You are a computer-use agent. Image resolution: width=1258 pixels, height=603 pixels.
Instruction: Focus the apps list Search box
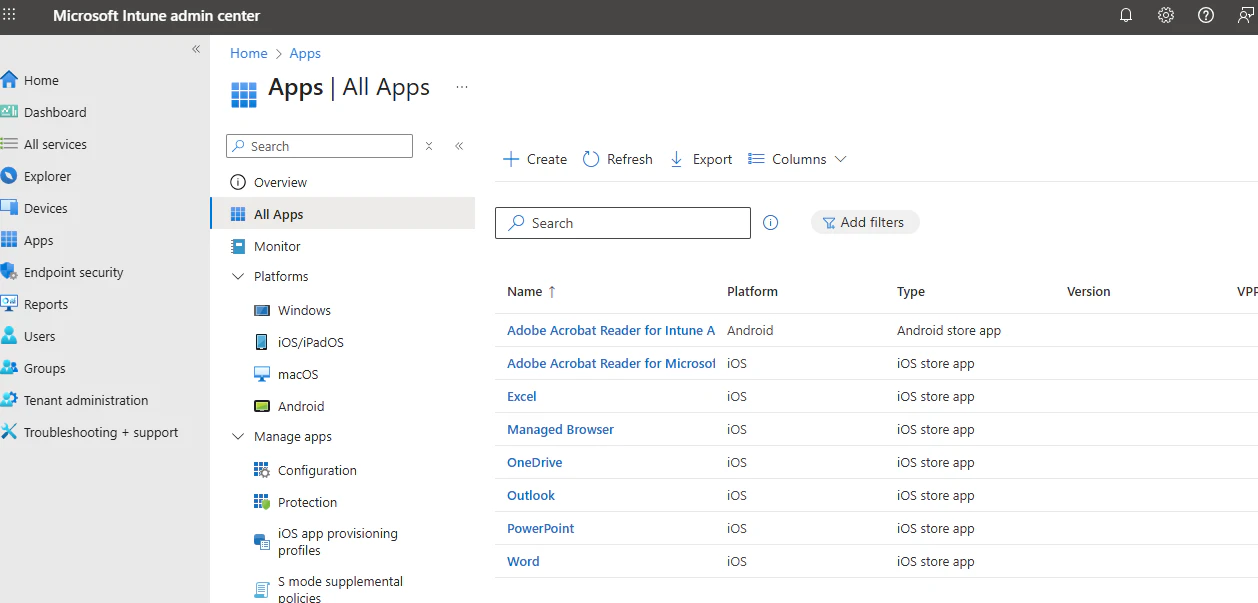623,223
